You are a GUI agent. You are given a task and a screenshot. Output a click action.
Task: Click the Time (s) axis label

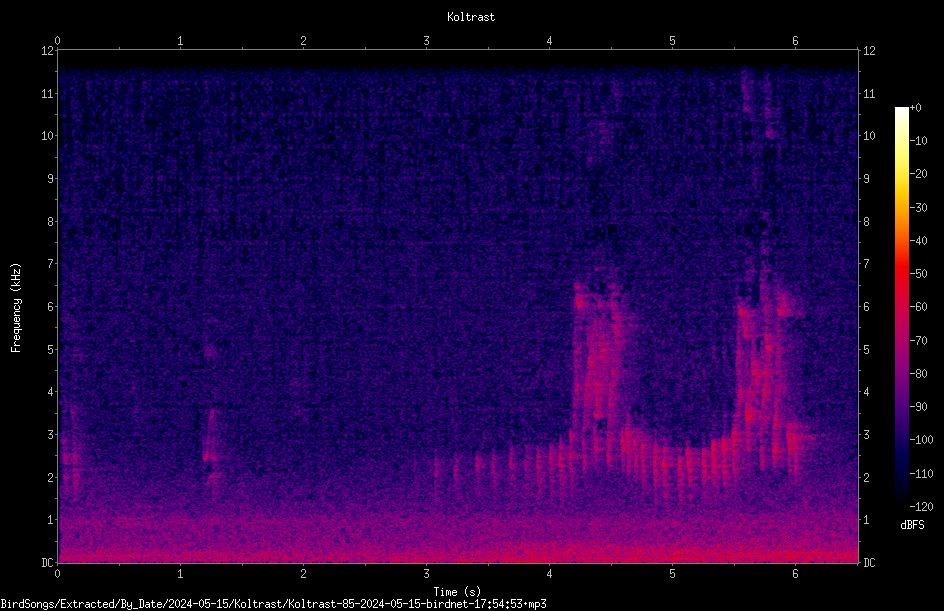(457, 592)
